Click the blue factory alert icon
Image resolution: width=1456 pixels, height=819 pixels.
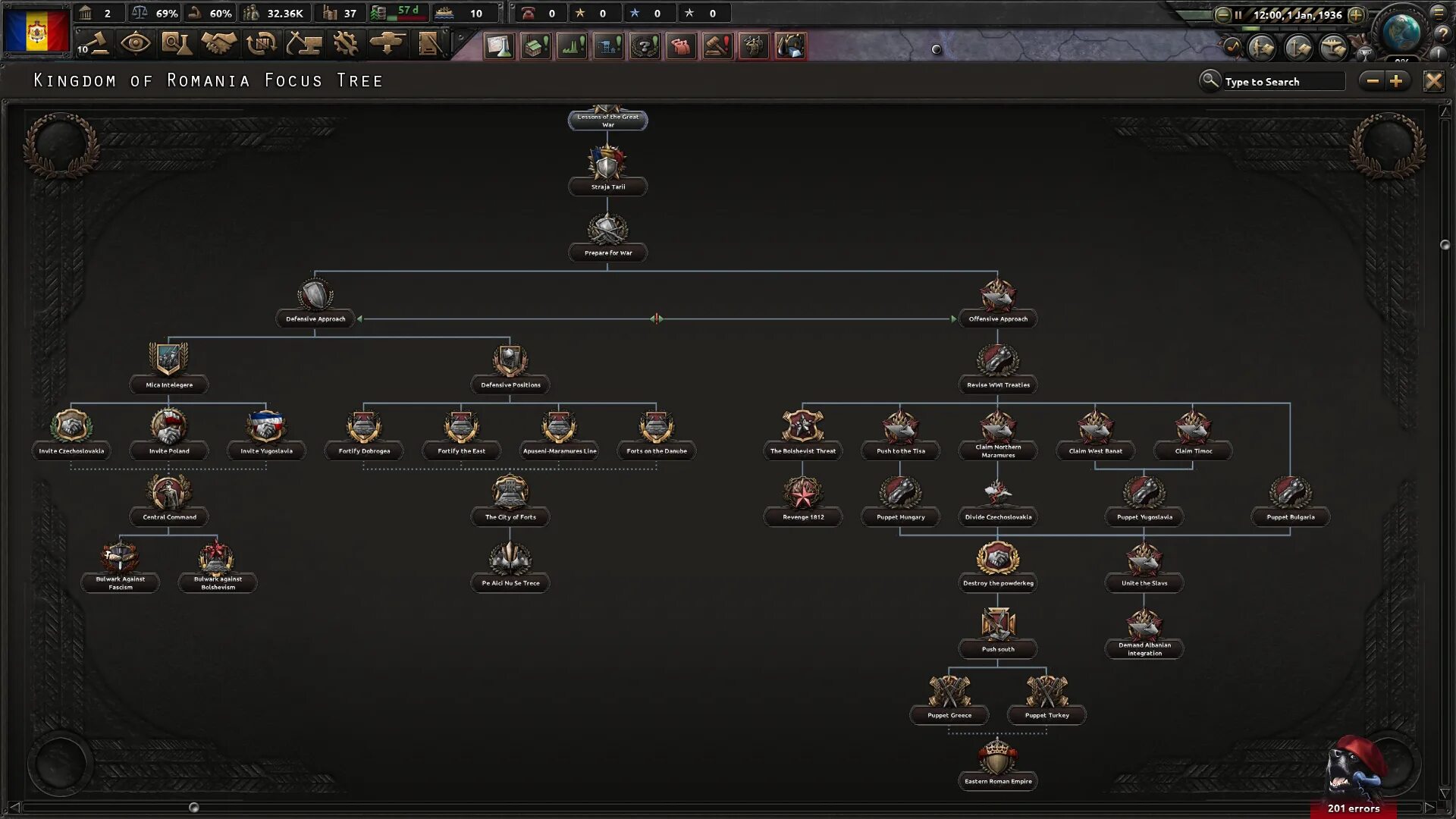coord(608,45)
